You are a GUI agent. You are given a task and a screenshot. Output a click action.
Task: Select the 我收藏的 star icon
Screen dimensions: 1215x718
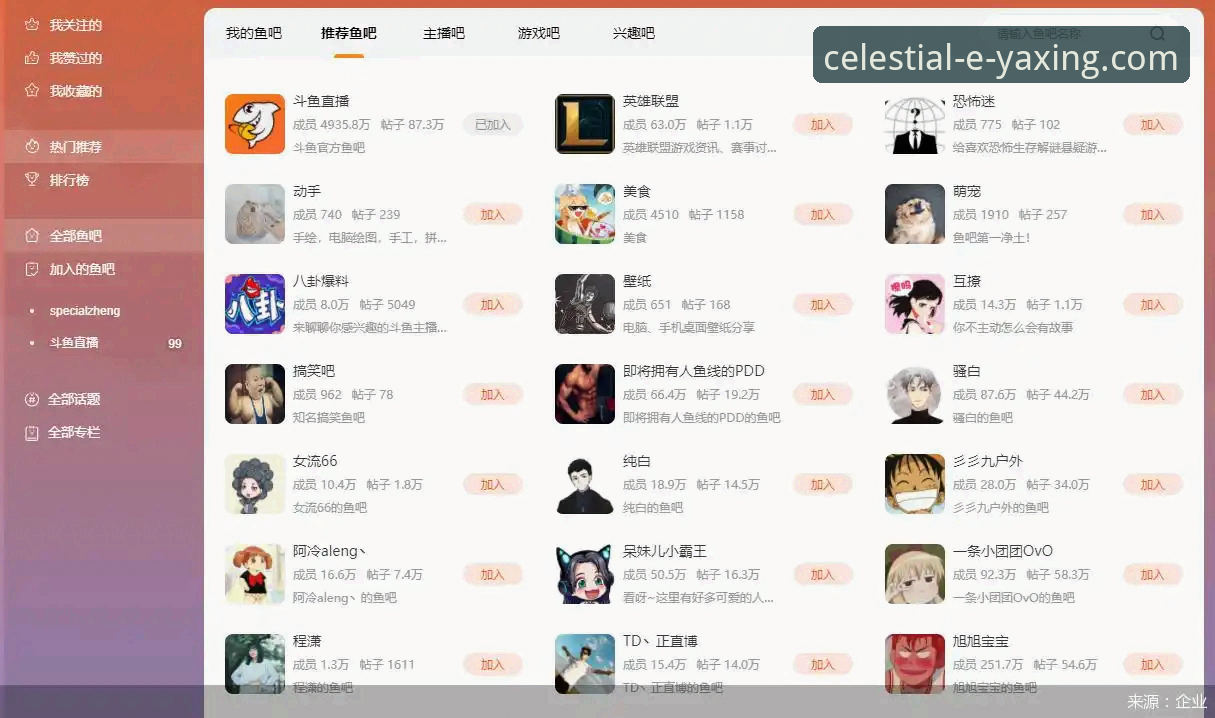[x=31, y=91]
